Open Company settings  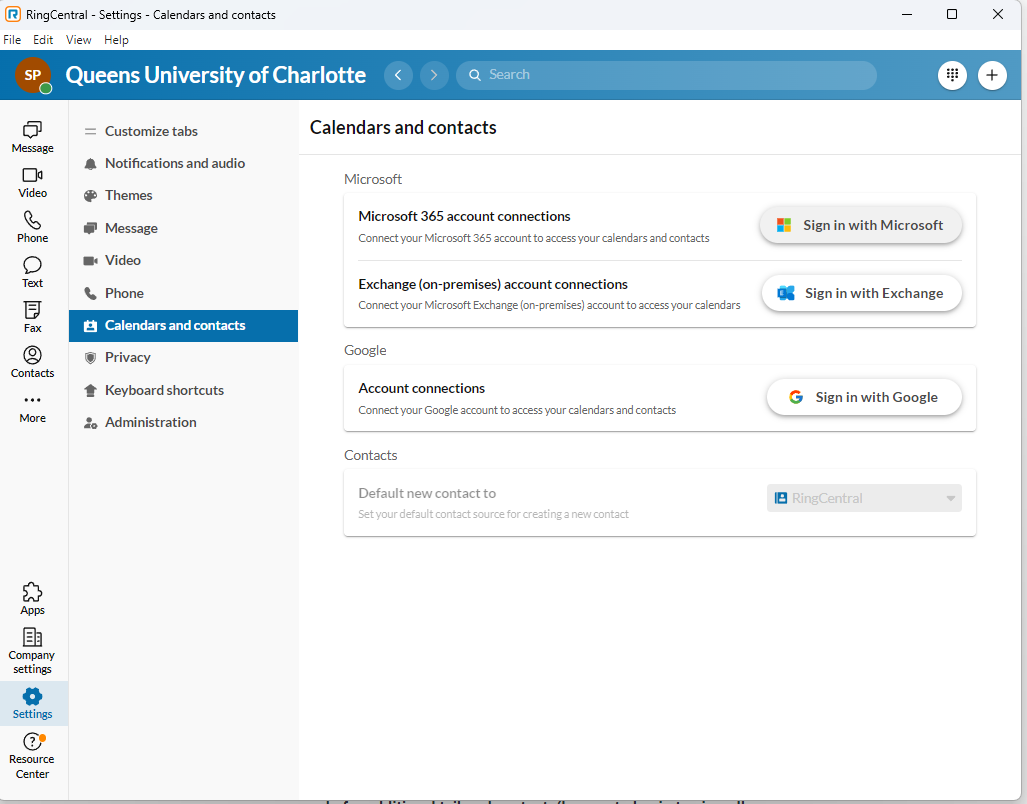click(32, 651)
